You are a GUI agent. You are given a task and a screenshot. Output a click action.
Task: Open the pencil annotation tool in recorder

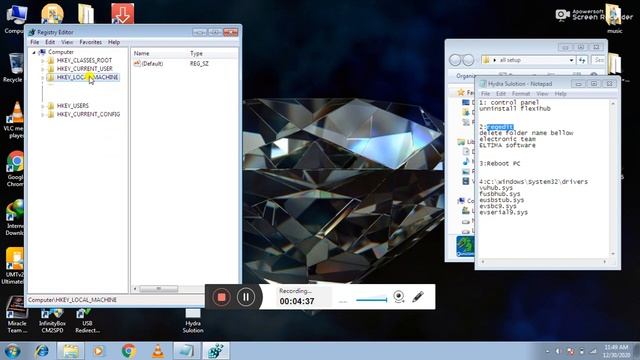pyautogui.click(x=418, y=297)
